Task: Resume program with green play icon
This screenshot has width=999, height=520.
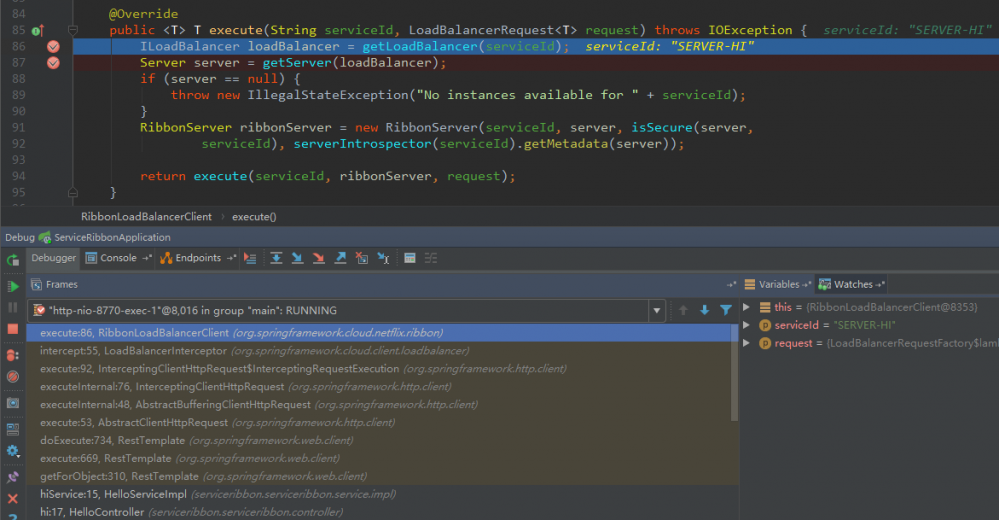Action: pos(13,286)
